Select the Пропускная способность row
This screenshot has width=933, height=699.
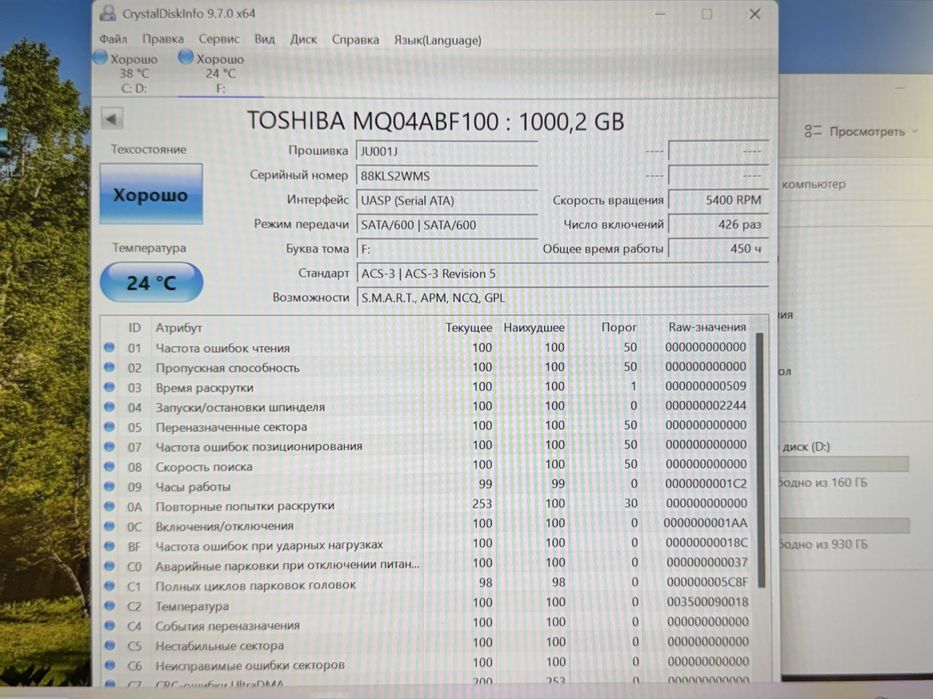[x=427, y=367]
